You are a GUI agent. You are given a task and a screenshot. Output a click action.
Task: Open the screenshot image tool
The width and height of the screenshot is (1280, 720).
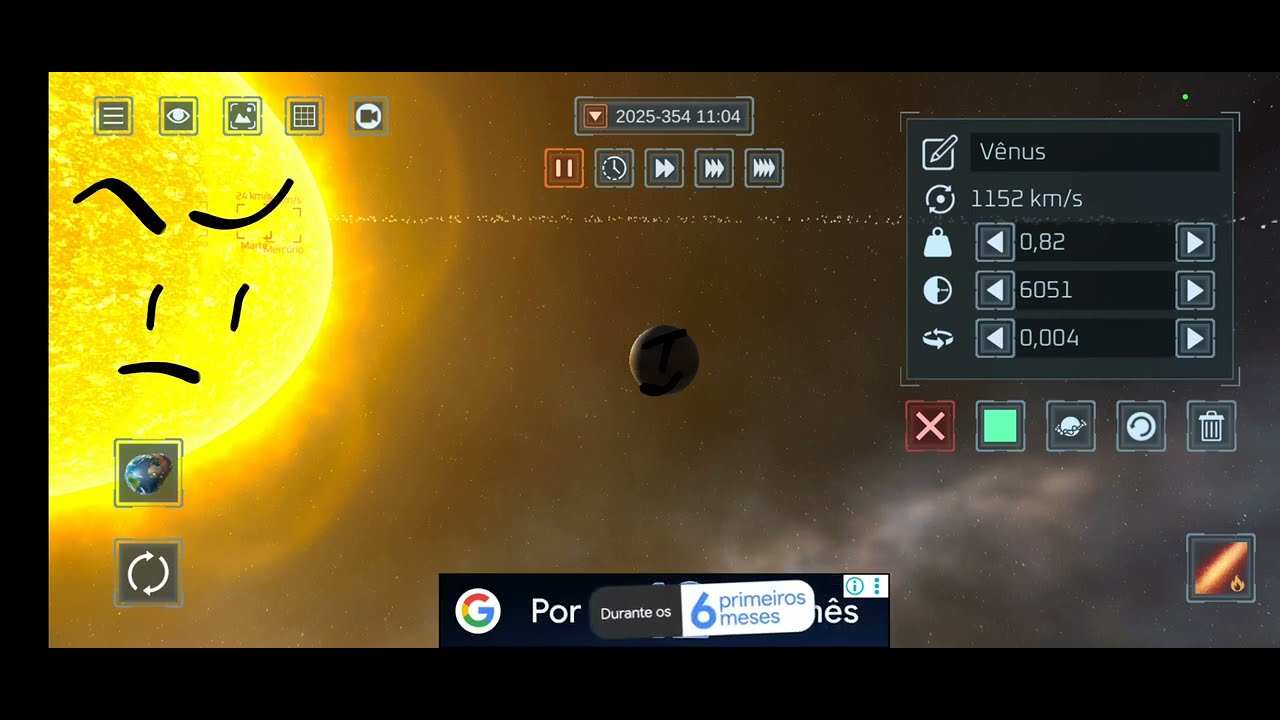[242, 117]
